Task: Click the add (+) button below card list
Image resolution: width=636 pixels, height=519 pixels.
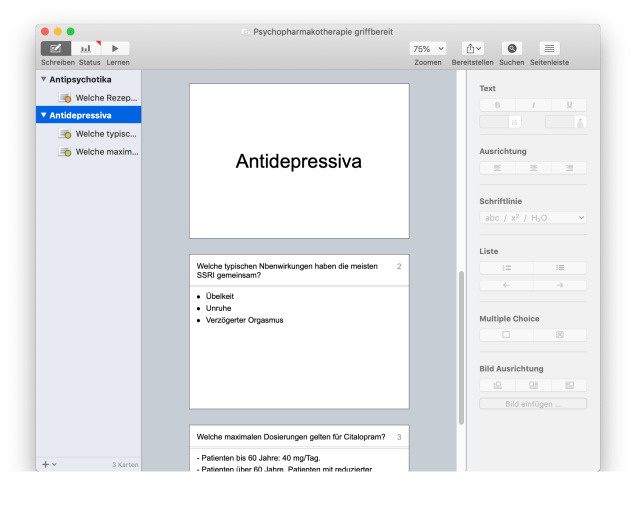Action: [45, 464]
